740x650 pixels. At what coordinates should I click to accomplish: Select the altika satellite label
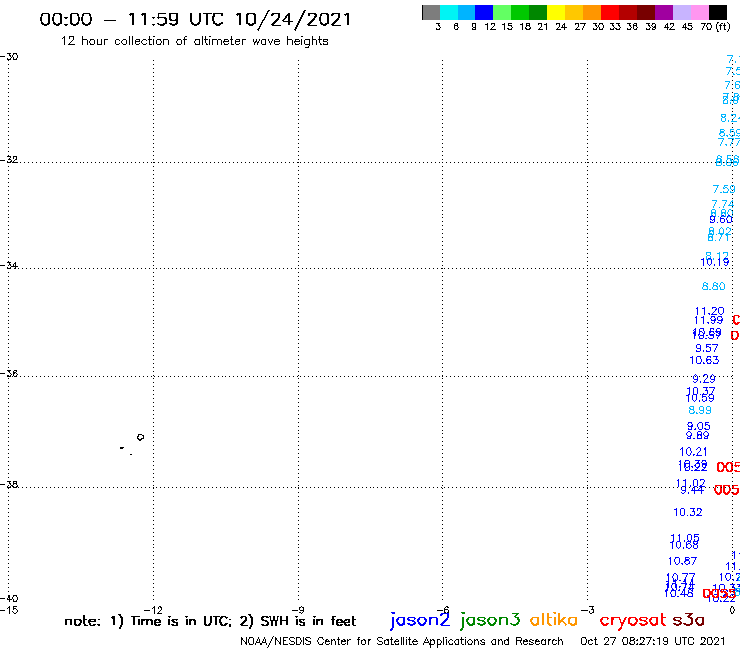click(553, 620)
